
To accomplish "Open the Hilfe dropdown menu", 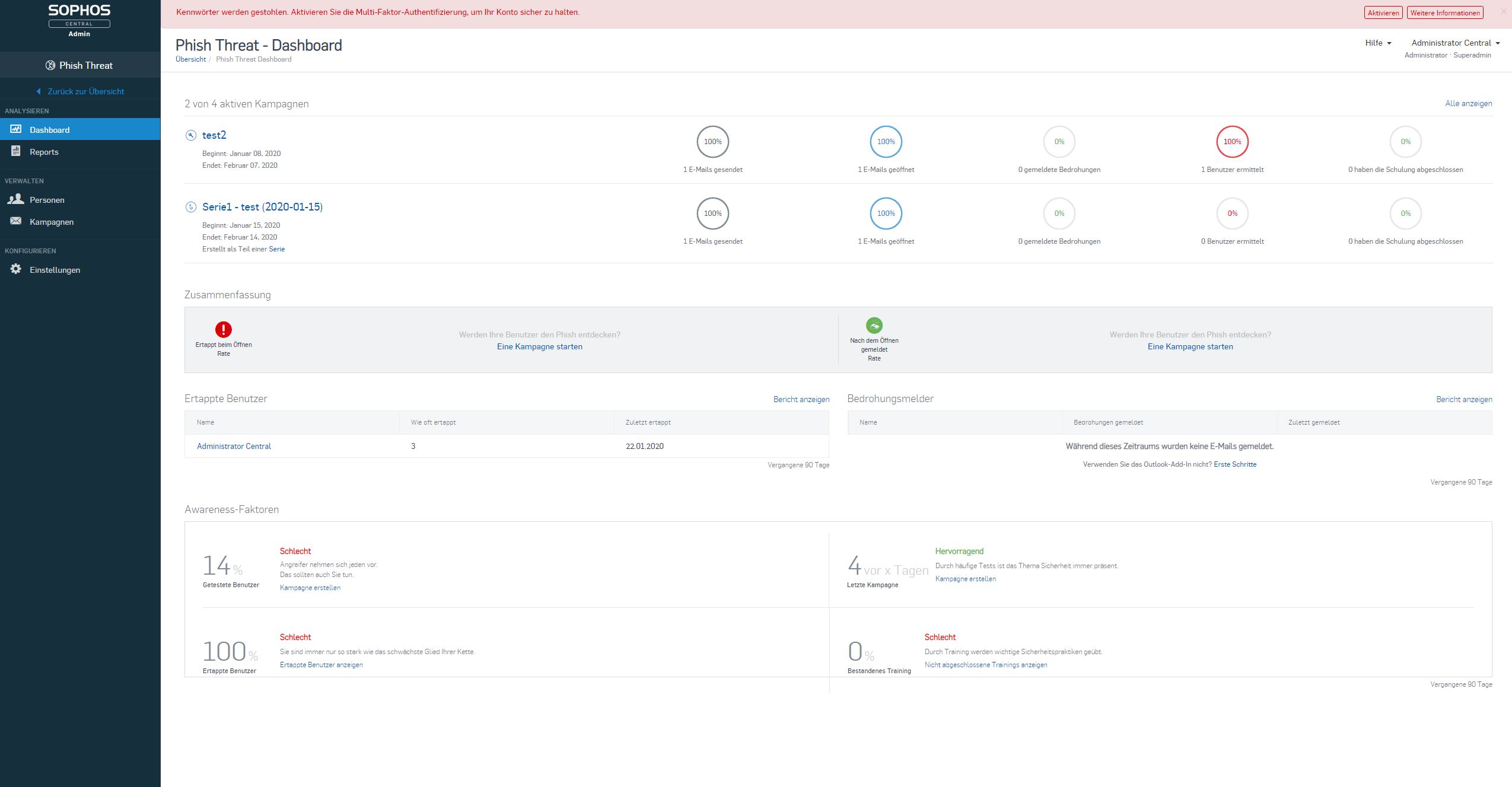I will pyautogui.click(x=1377, y=43).
